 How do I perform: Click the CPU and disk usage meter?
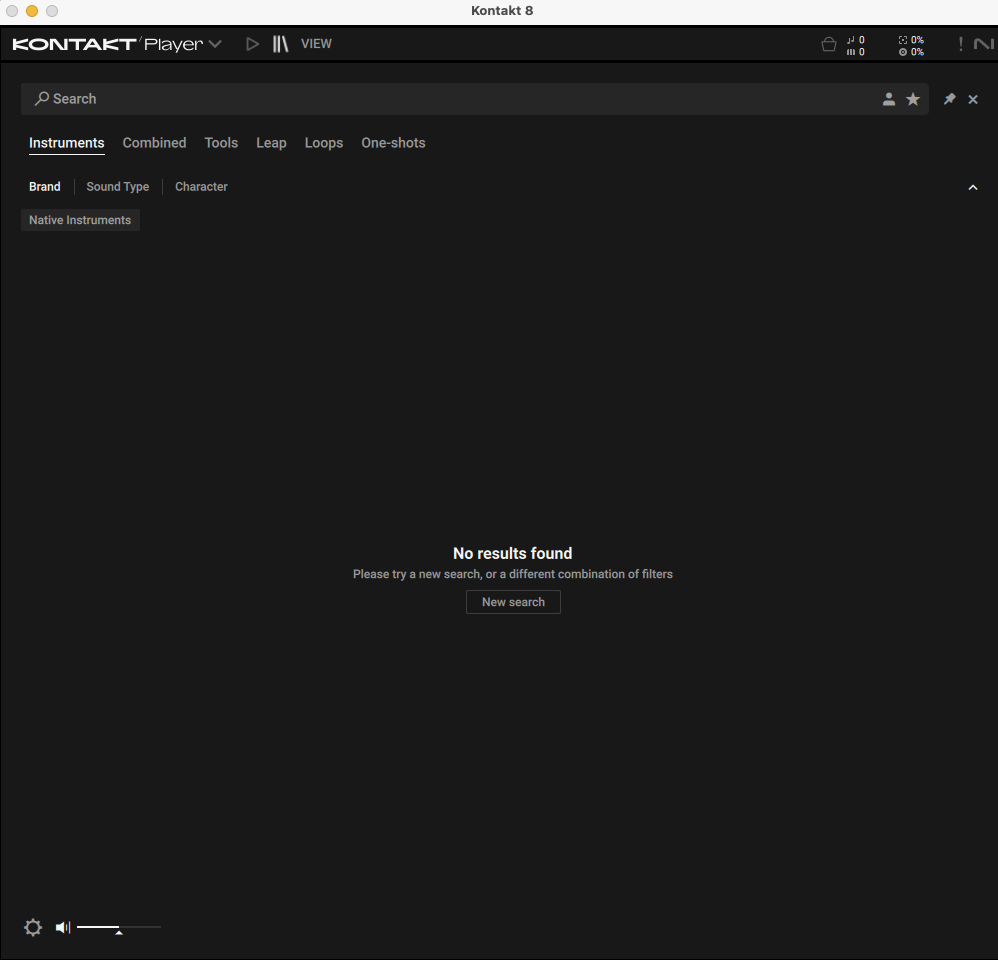[x=911, y=46]
